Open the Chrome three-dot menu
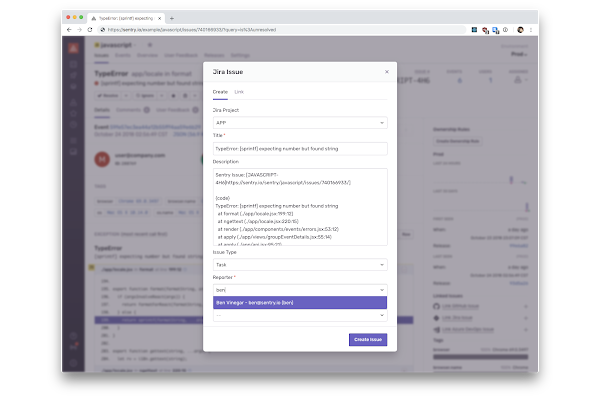Image resolution: width=600 pixels, height=398 pixels. (x=531, y=29)
